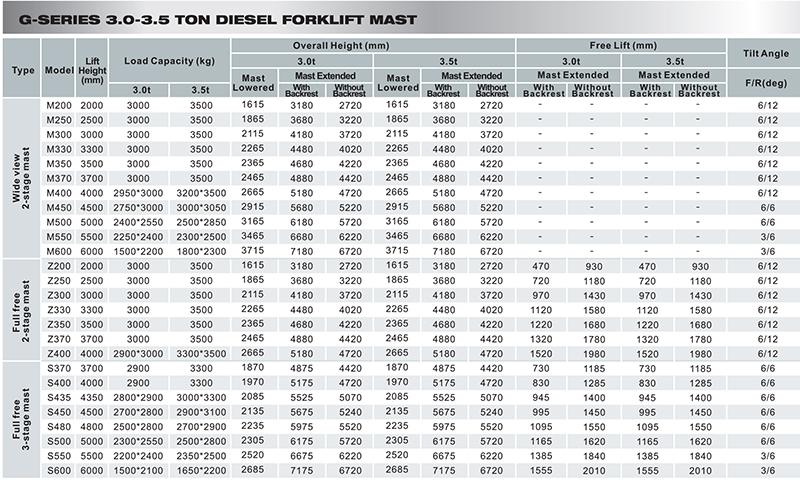Image resolution: width=800 pixels, height=480 pixels.
Task: Select the 3200*3500 load capacity cell
Action: click(x=201, y=193)
